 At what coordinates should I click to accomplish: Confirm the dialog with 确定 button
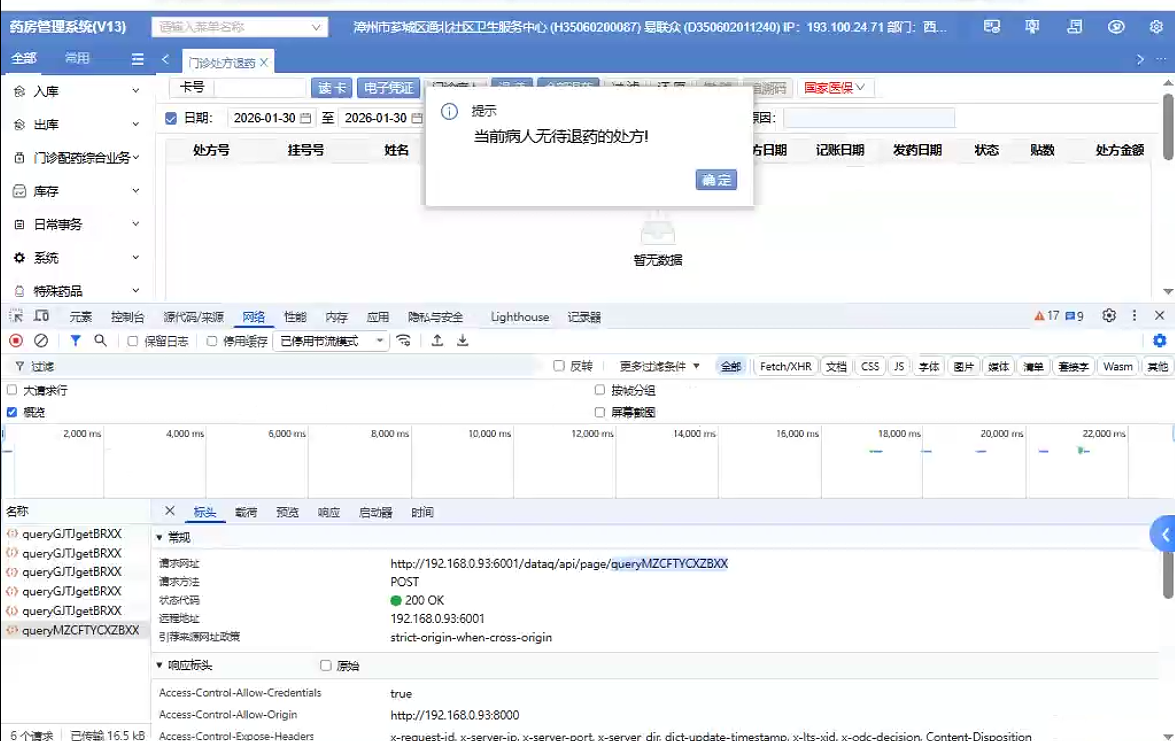point(716,180)
